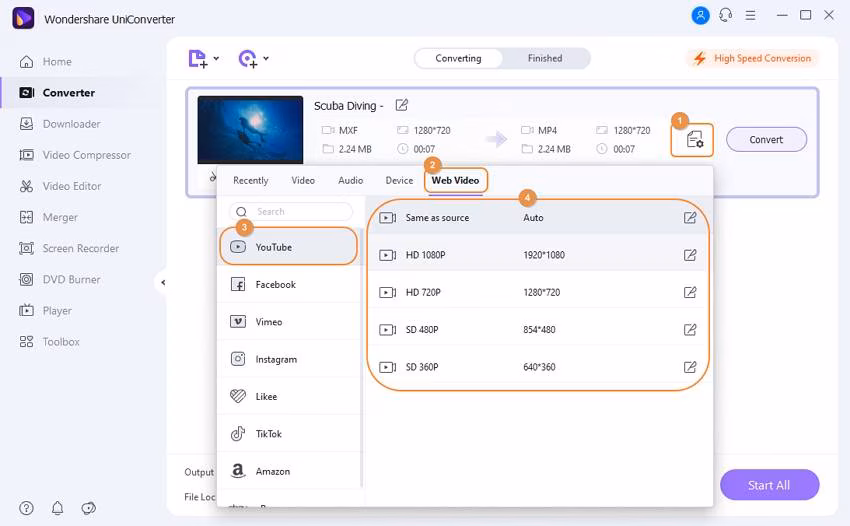Screen dimensions: 850x526
Task: Expand the Add Files dropdown arrow
Action: (x=216, y=59)
